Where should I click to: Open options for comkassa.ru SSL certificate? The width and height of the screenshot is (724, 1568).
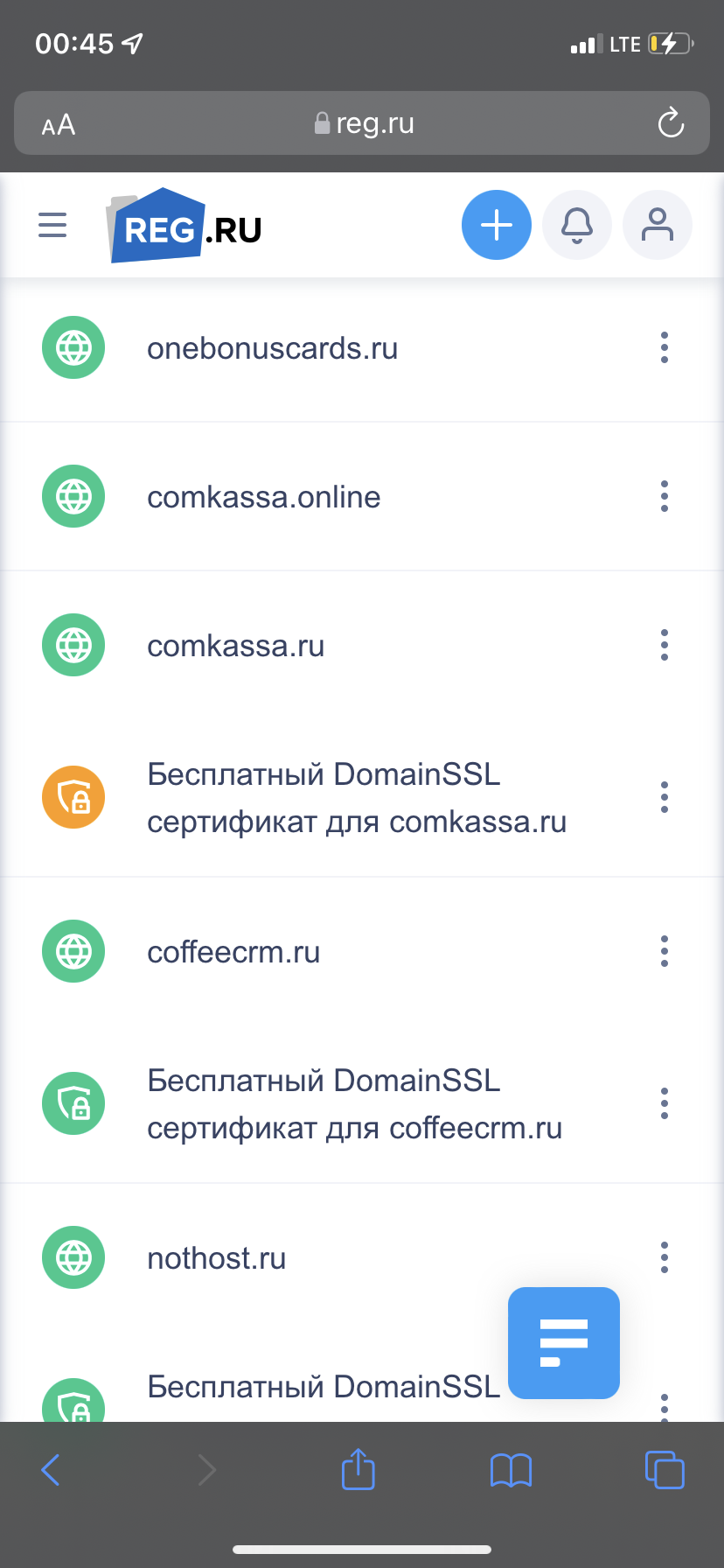pyautogui.click(x=665, y=798)
